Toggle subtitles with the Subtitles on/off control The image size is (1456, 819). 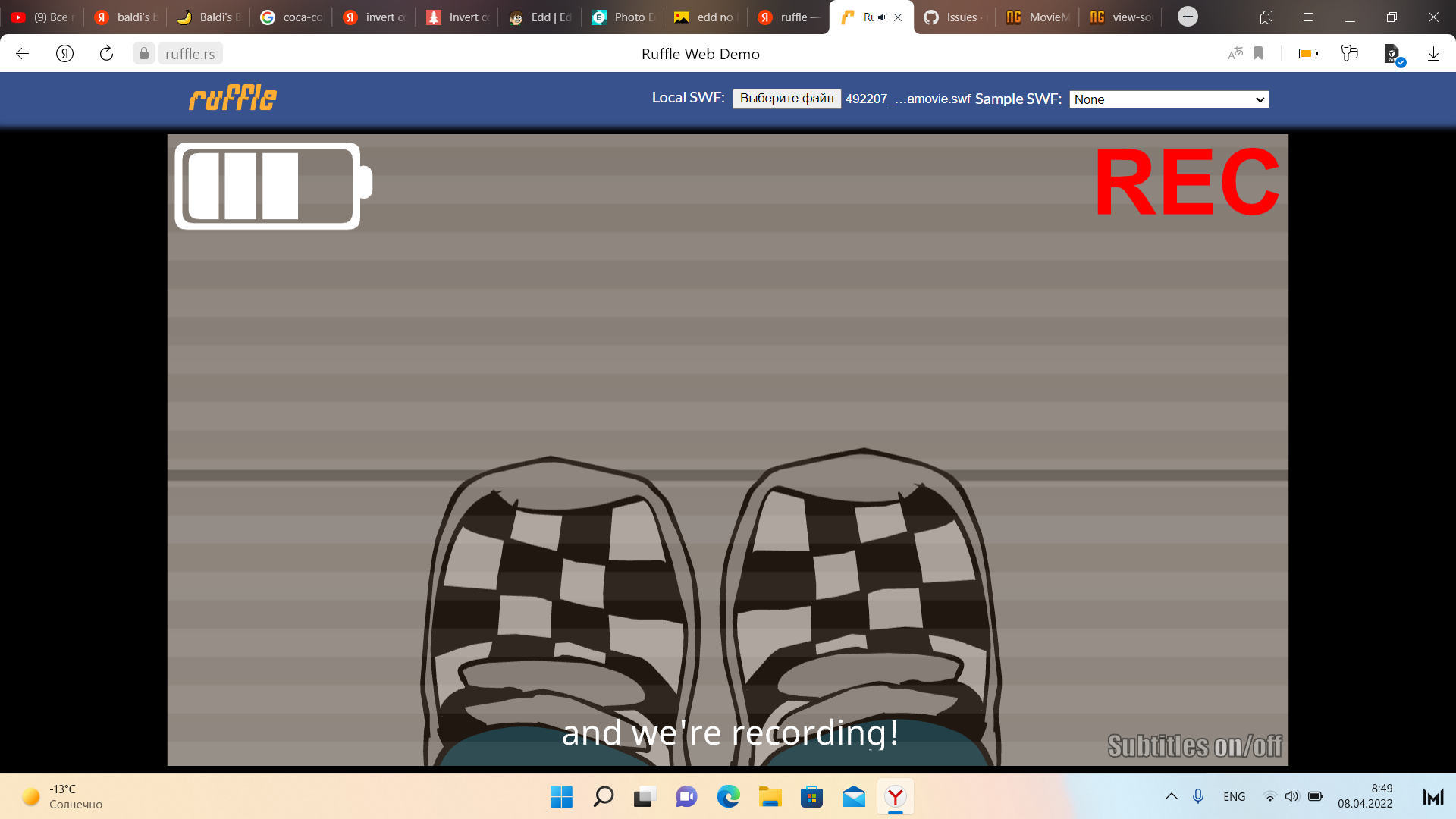[1194, 745]
